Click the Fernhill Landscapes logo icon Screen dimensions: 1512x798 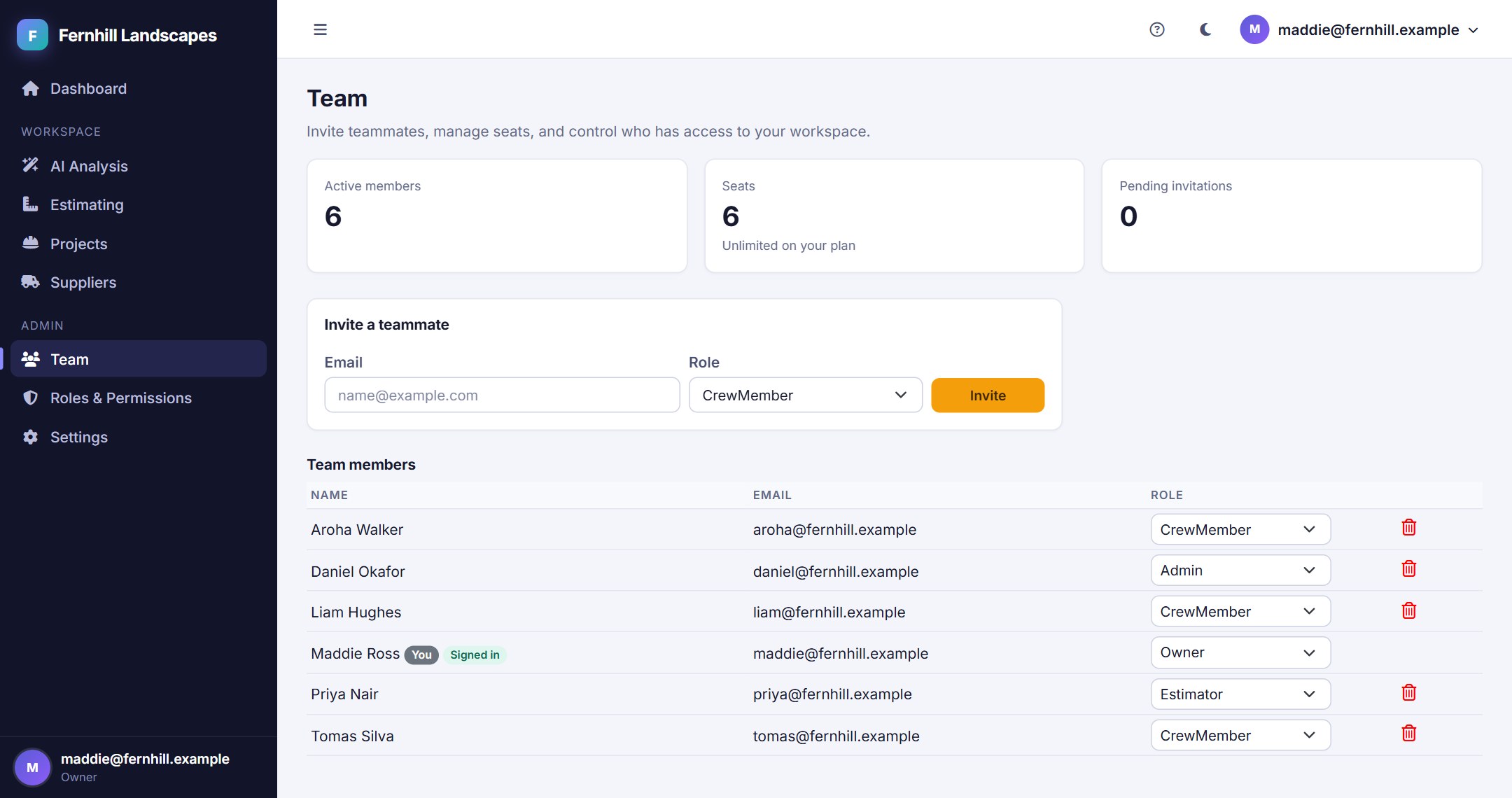[x=32, y=35]
